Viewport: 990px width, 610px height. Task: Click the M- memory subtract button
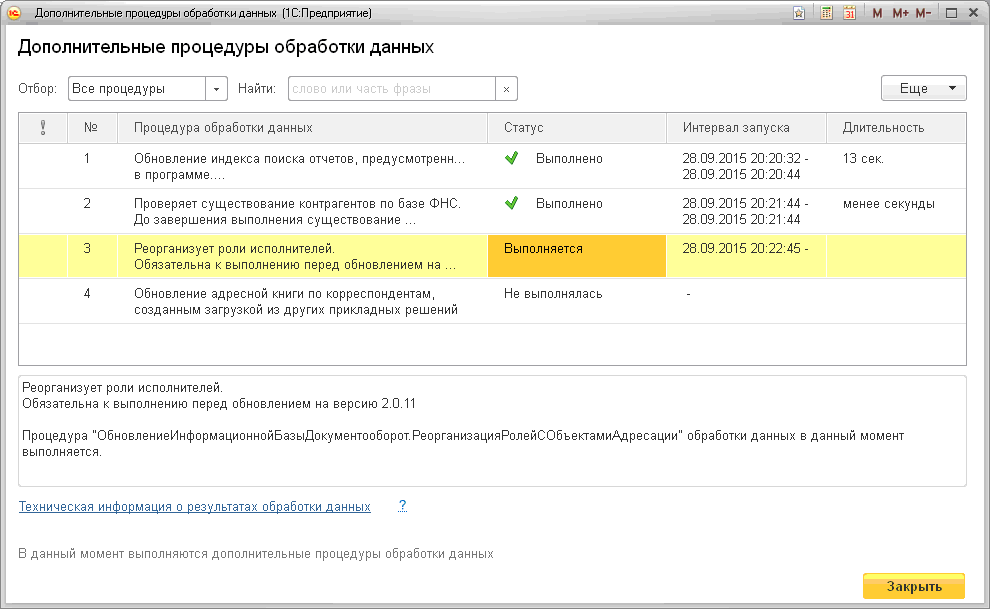pos(923,13)
